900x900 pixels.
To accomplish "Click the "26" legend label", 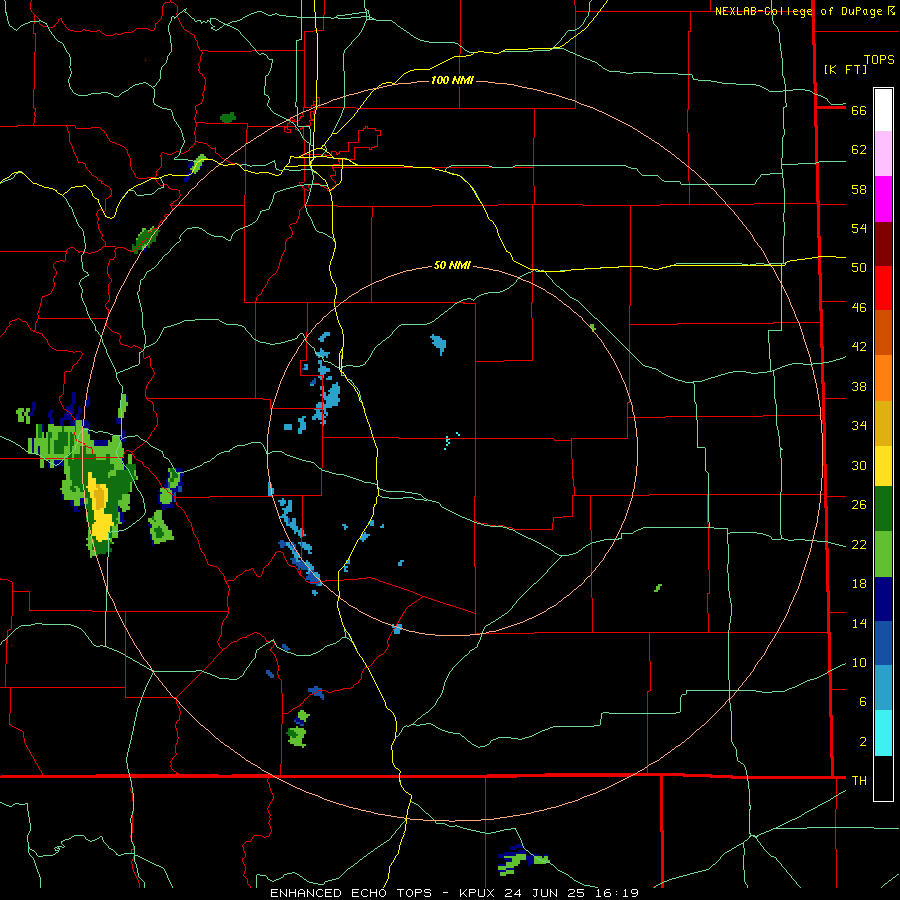I will click(859, 505).
